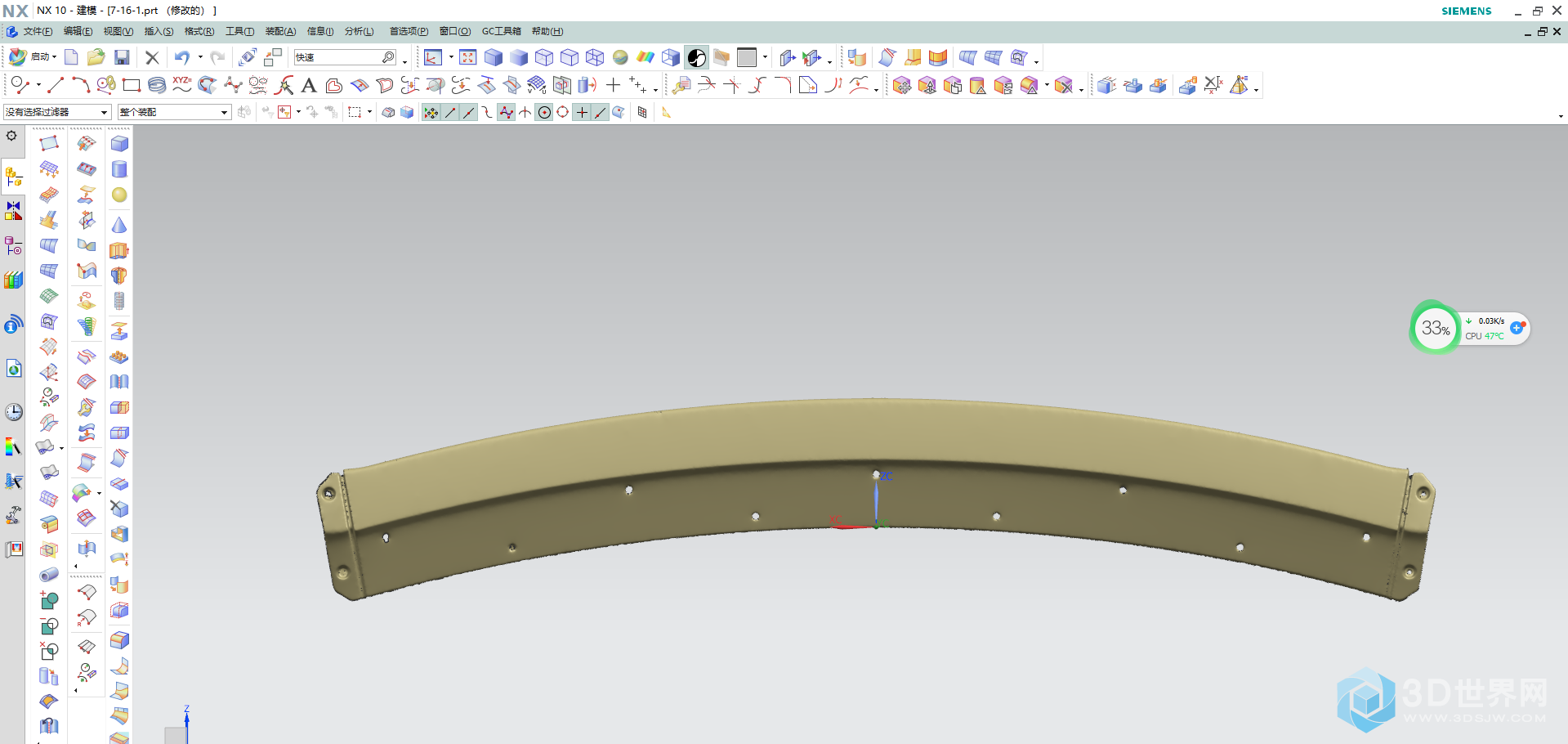Click the Four Point Surface icon
The width and height of the screenshot is (1568, 744).
point(49,143)
